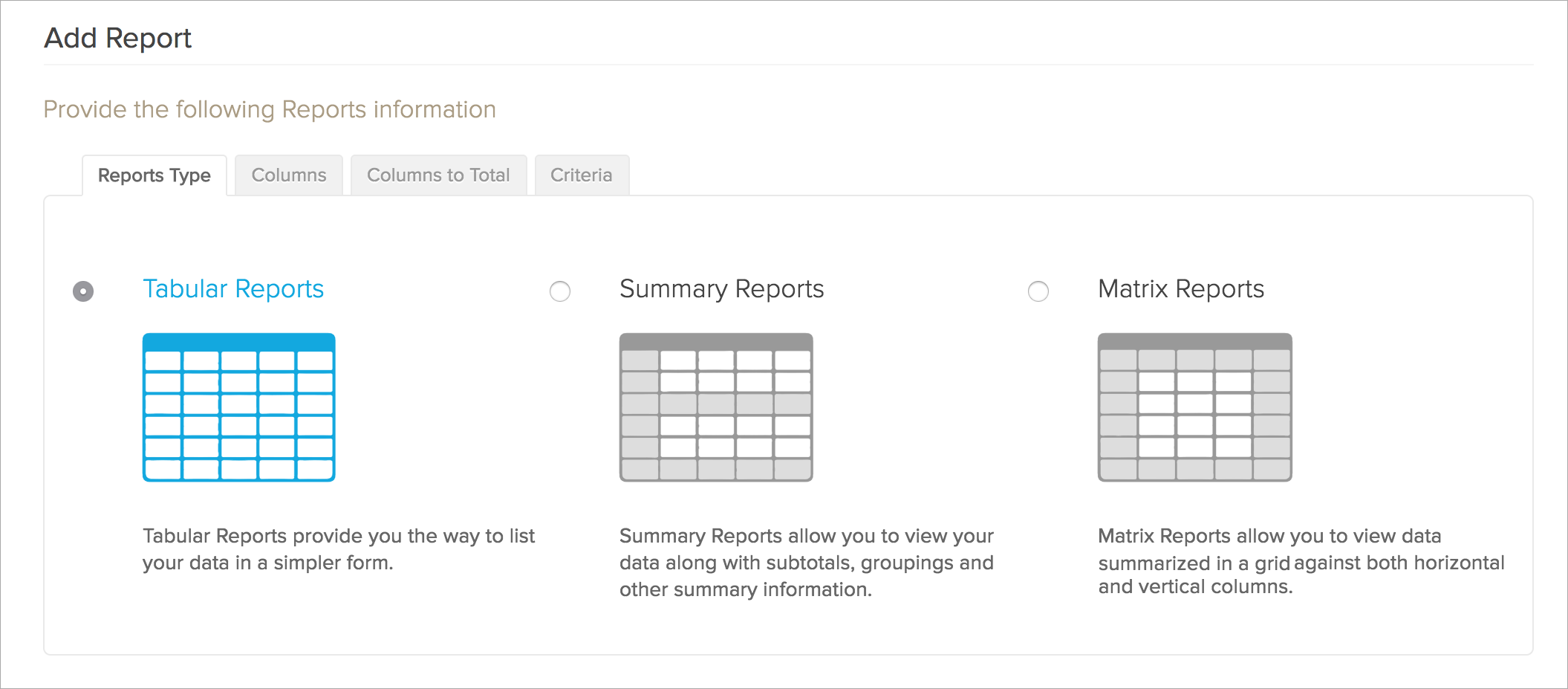Viewport: 1568px width, 689px height.
Task: Open the Criteria tab
Action: (581, 175)
